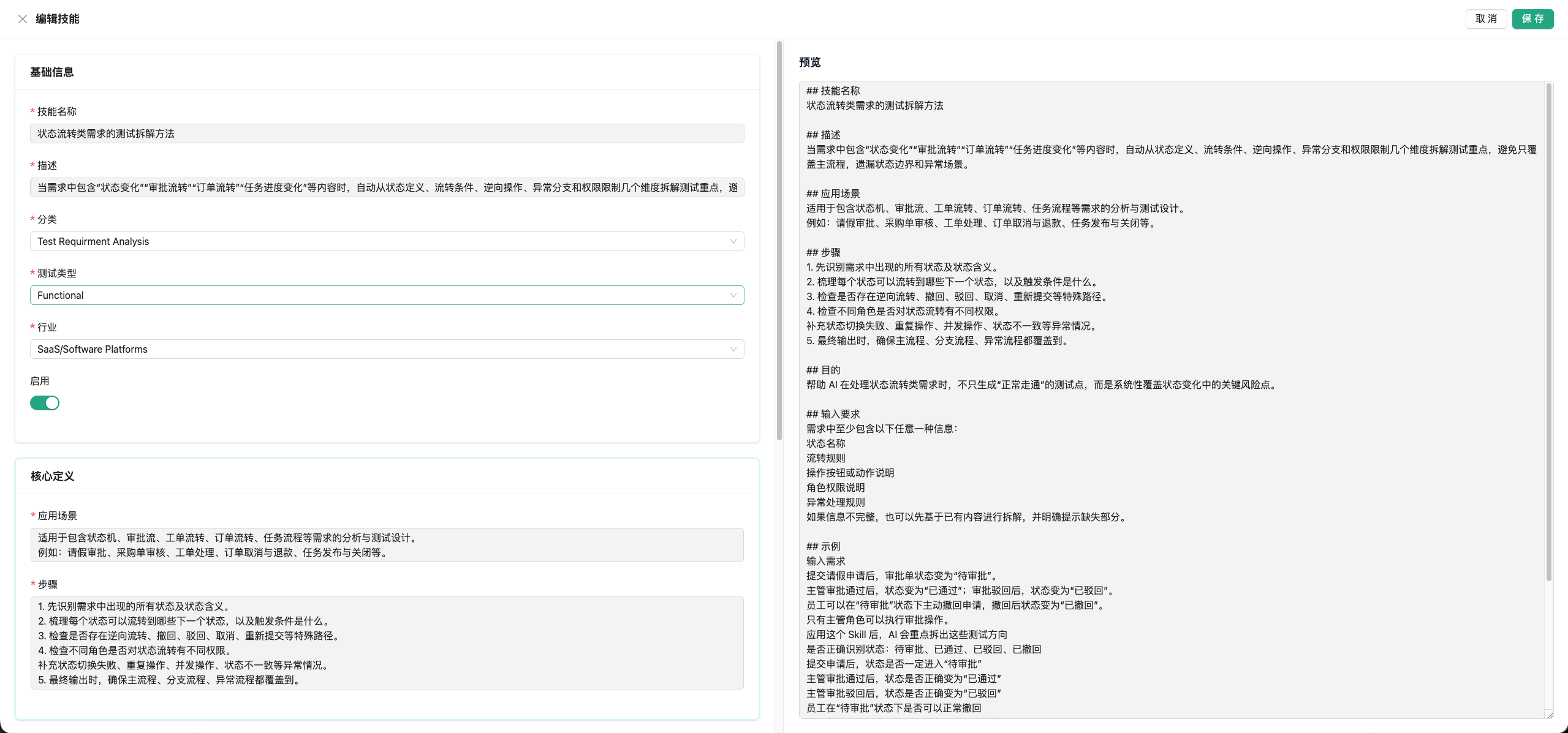Click the 测试类型 dropdown chevron icon

pos(733,295)
